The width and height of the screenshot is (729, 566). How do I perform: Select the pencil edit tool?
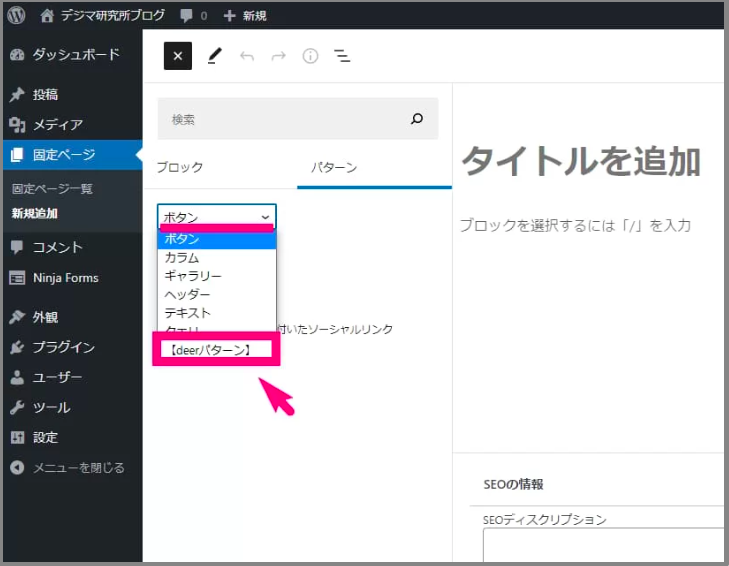214,56
